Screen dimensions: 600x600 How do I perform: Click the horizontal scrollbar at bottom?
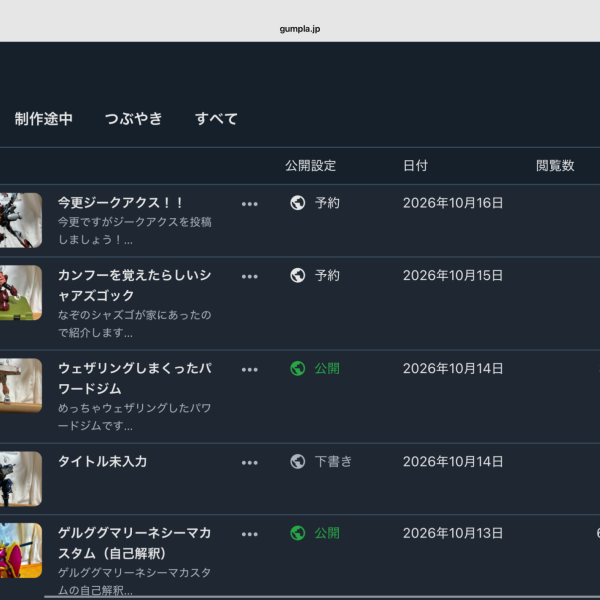[x=322, y=597]
